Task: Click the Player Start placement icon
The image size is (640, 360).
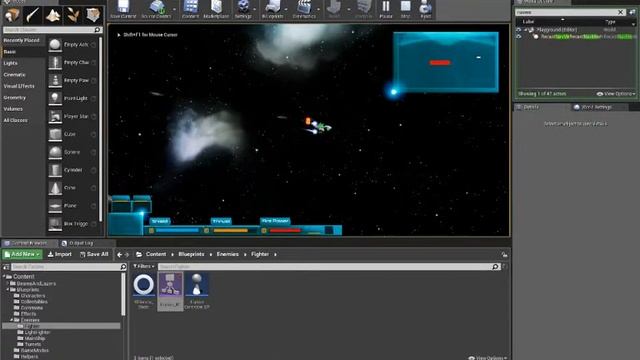Action: tap(55, 116)
